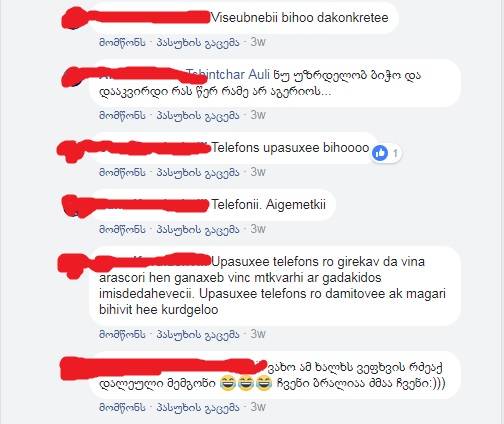Screen dimensions: 504x424
Task: Open the 3w timestamp under "Viseubnebii bihoo" comment
Action: (258, 42)
